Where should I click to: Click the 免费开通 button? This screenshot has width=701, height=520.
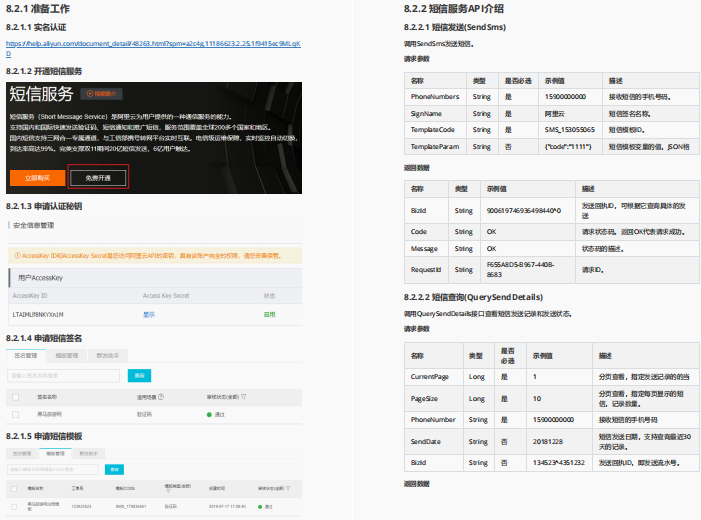(x=98, y=178)
